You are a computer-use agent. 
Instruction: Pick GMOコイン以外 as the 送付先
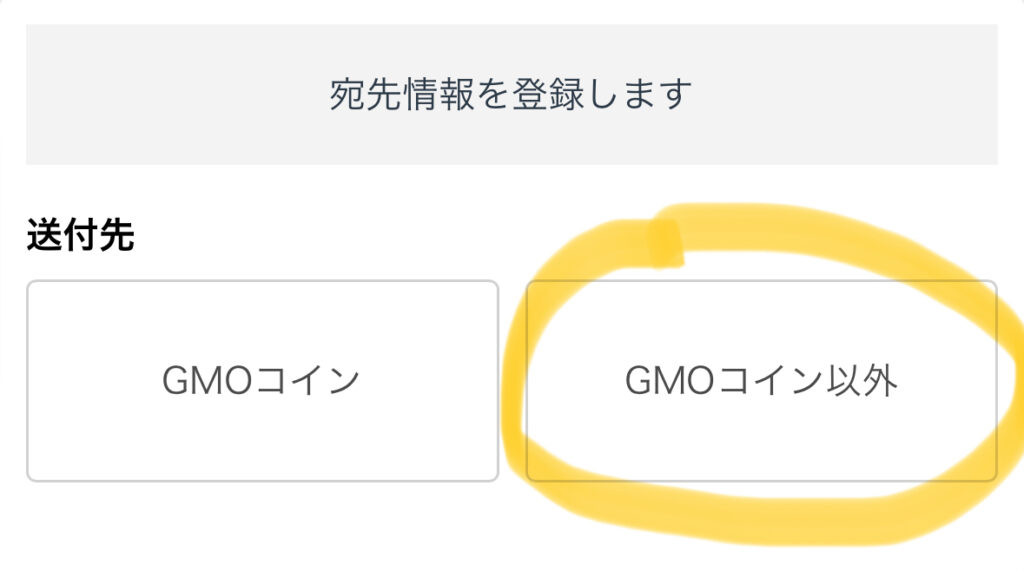coord(761,381)
